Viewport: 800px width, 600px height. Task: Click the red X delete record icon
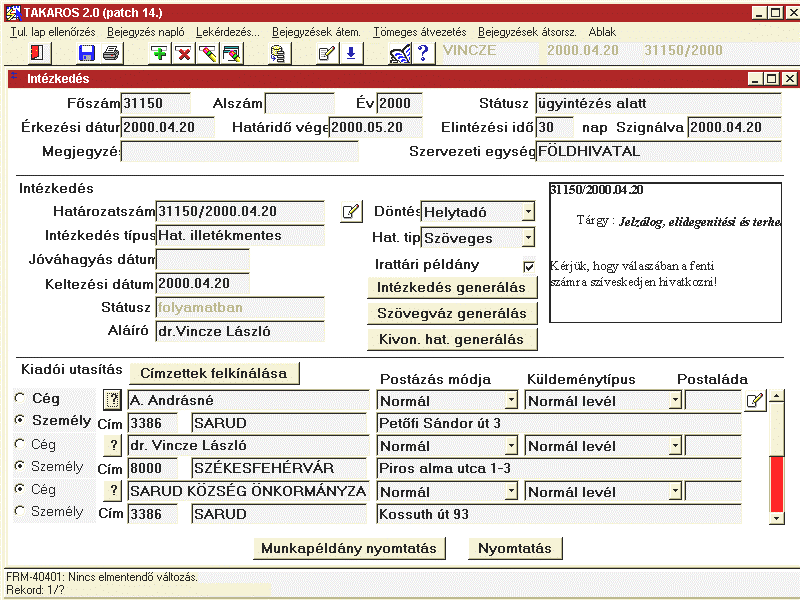coord(184,53)
